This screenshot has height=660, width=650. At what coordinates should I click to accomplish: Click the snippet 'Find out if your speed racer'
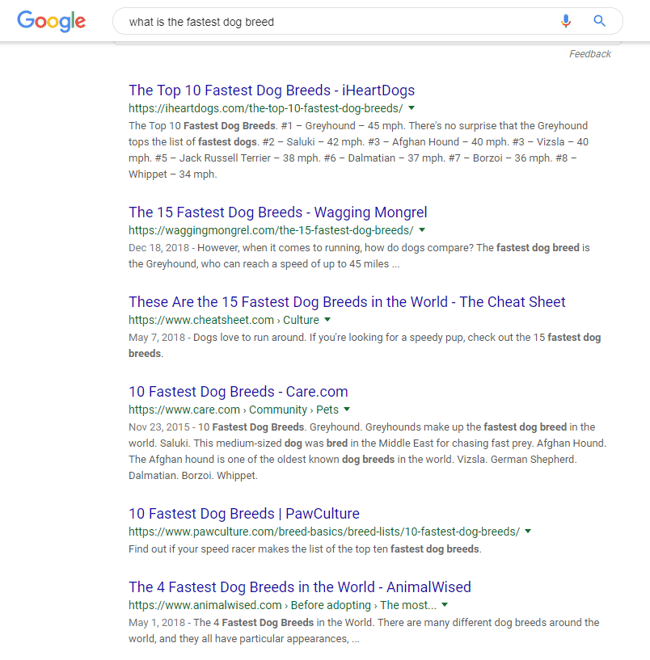click(x=305, y=549)
